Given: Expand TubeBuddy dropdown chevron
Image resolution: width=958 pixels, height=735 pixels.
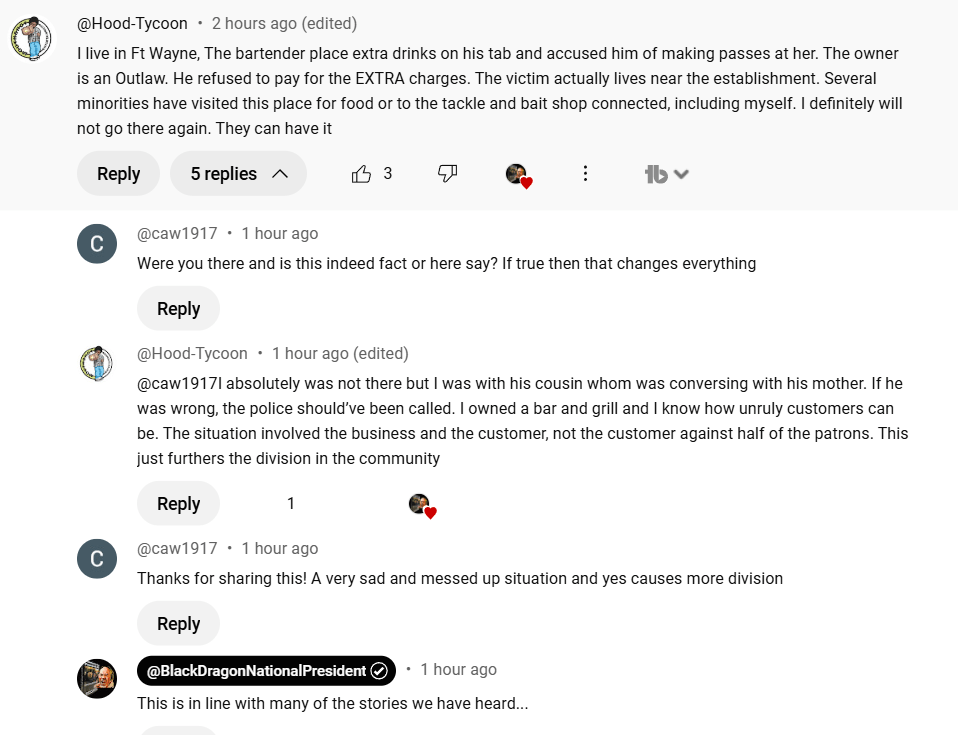Looking at the screenshot, I should [x=682, y=175].
